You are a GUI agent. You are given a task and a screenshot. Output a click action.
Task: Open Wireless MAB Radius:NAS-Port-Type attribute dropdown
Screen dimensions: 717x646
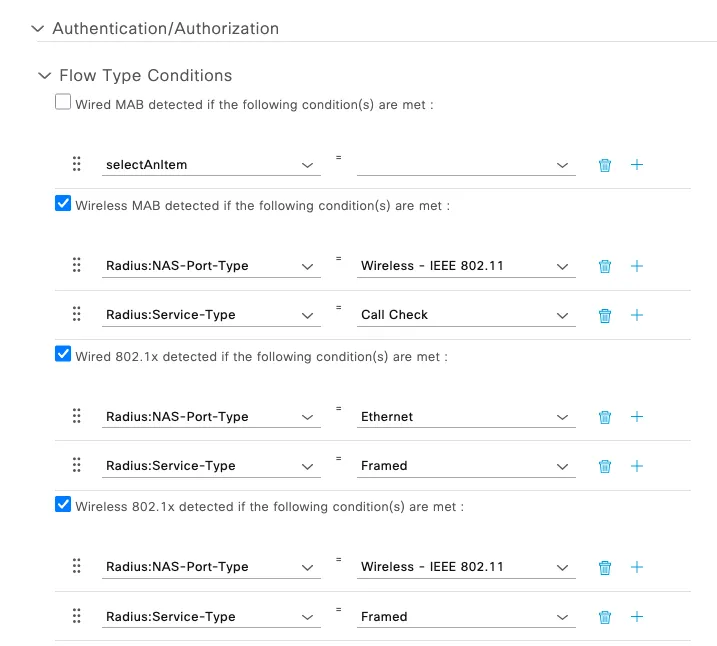click(x=211, y=266)
